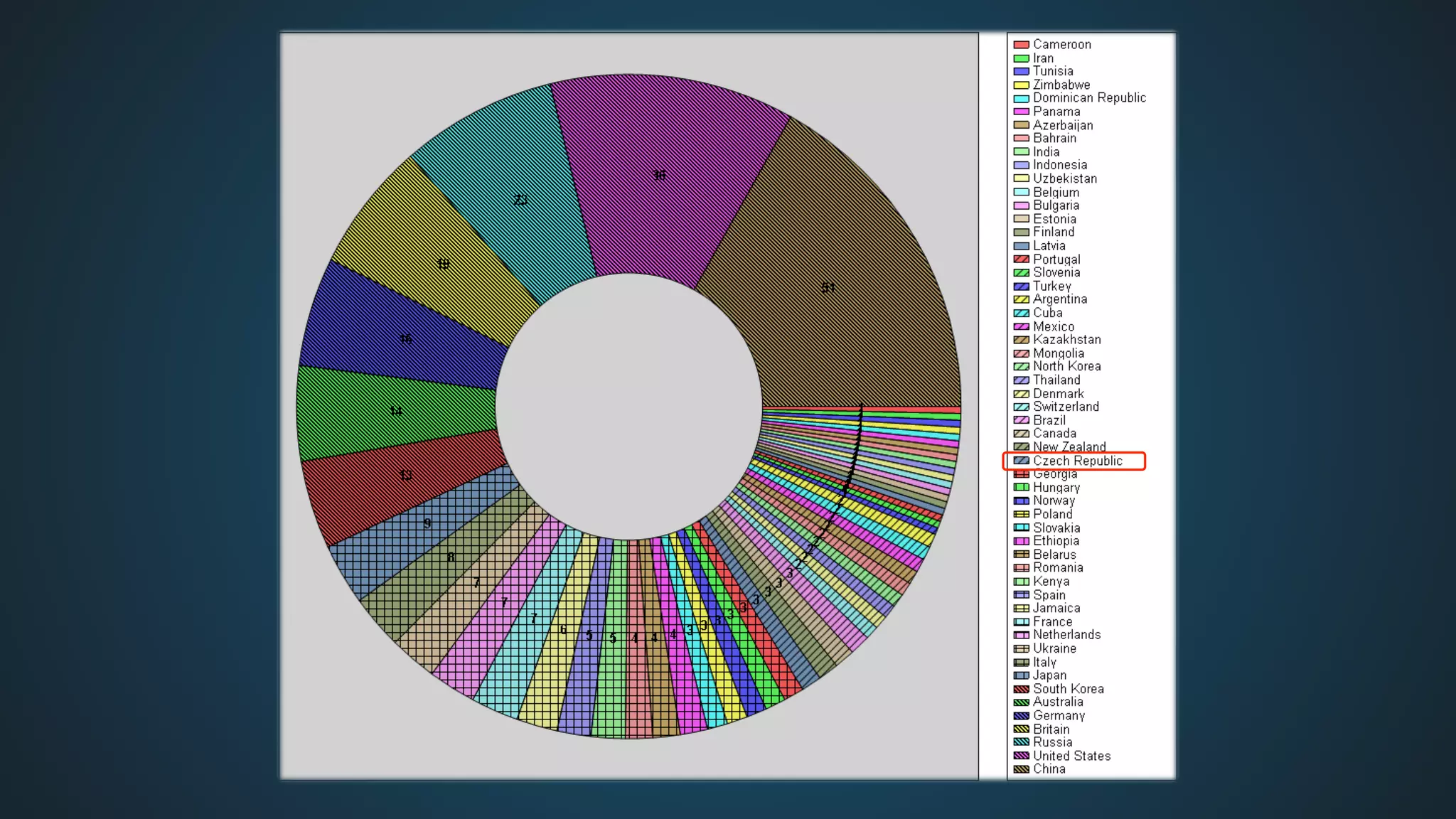1456x819 pixels.
Task: Select the Uzbekistan legend entry
Action: [1064, 178]
